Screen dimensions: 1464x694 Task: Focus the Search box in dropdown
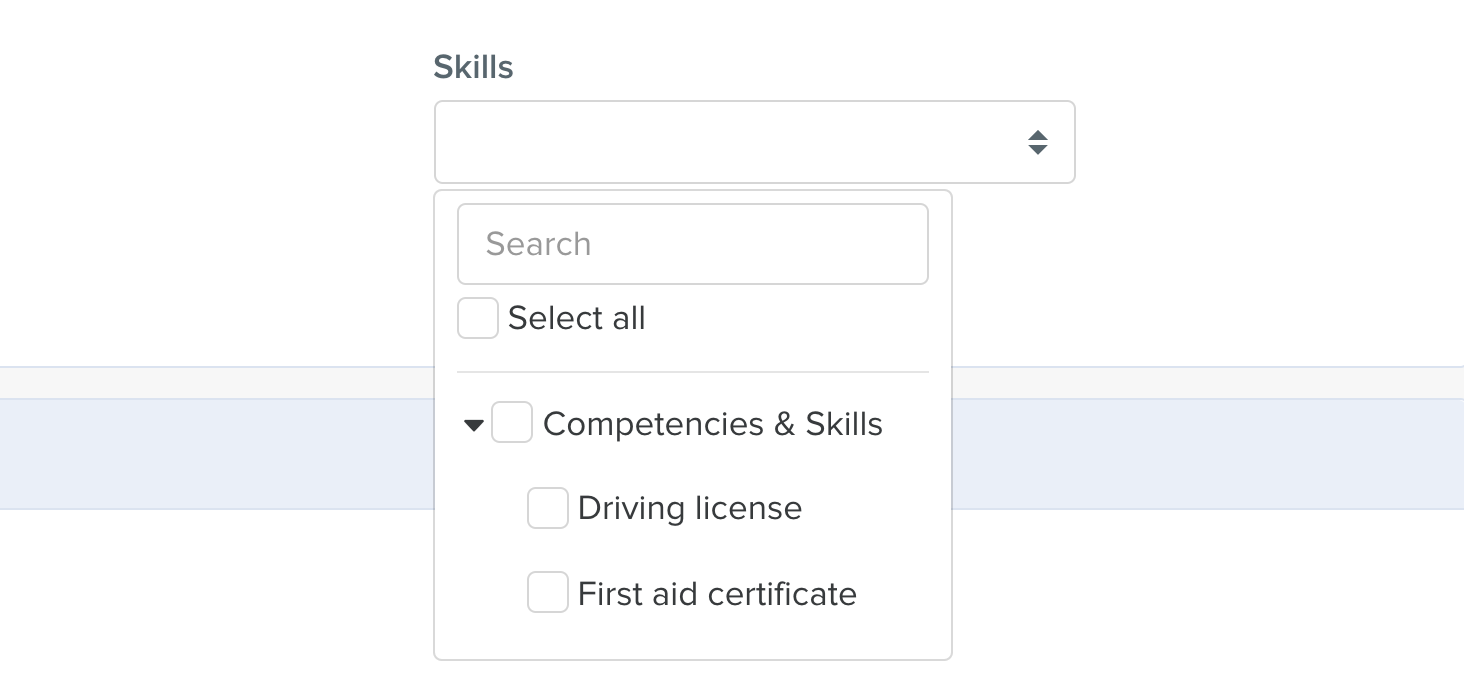click(693, 244)
